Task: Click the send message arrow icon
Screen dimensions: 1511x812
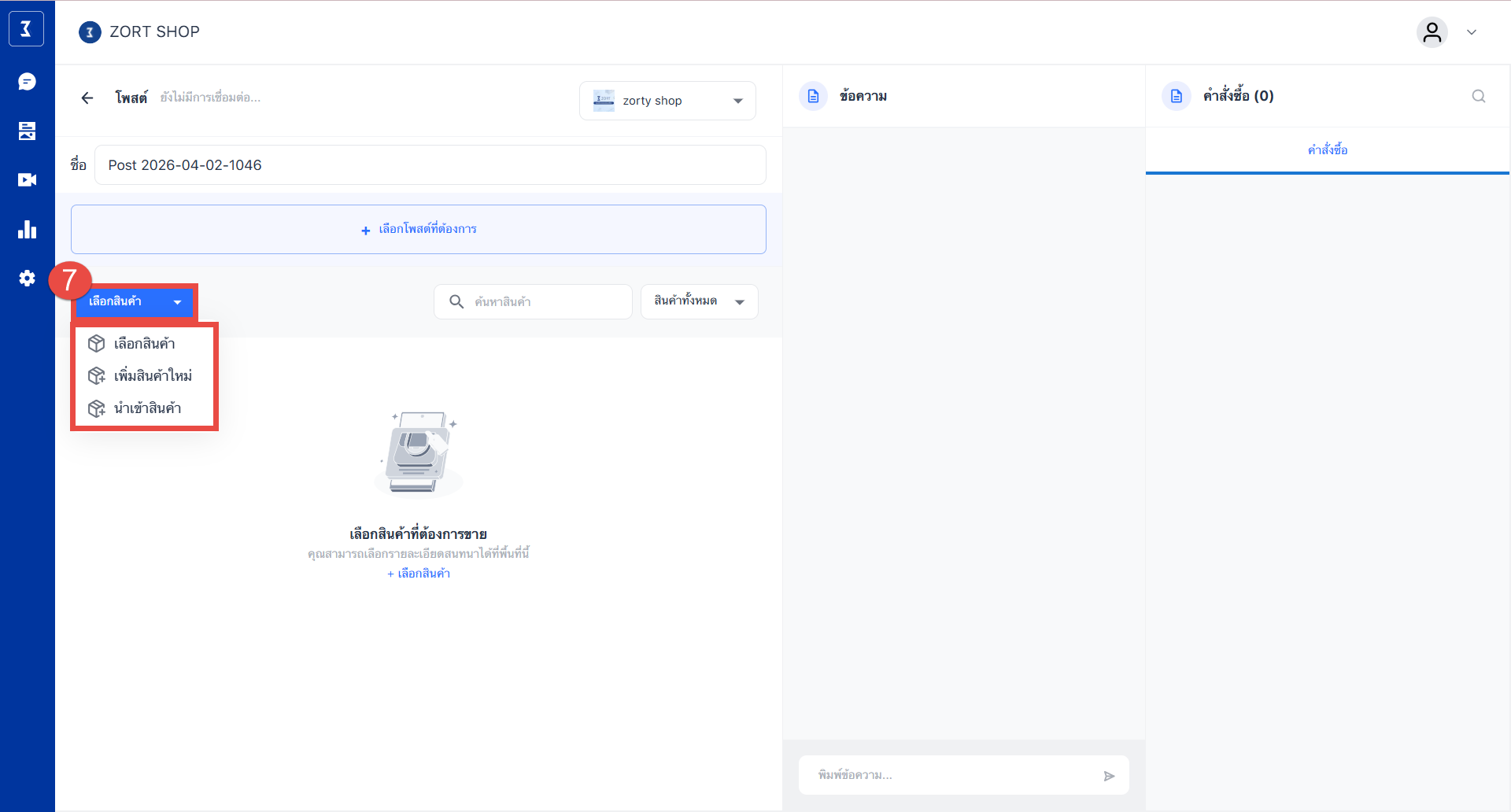Action: pos(1109,776)
